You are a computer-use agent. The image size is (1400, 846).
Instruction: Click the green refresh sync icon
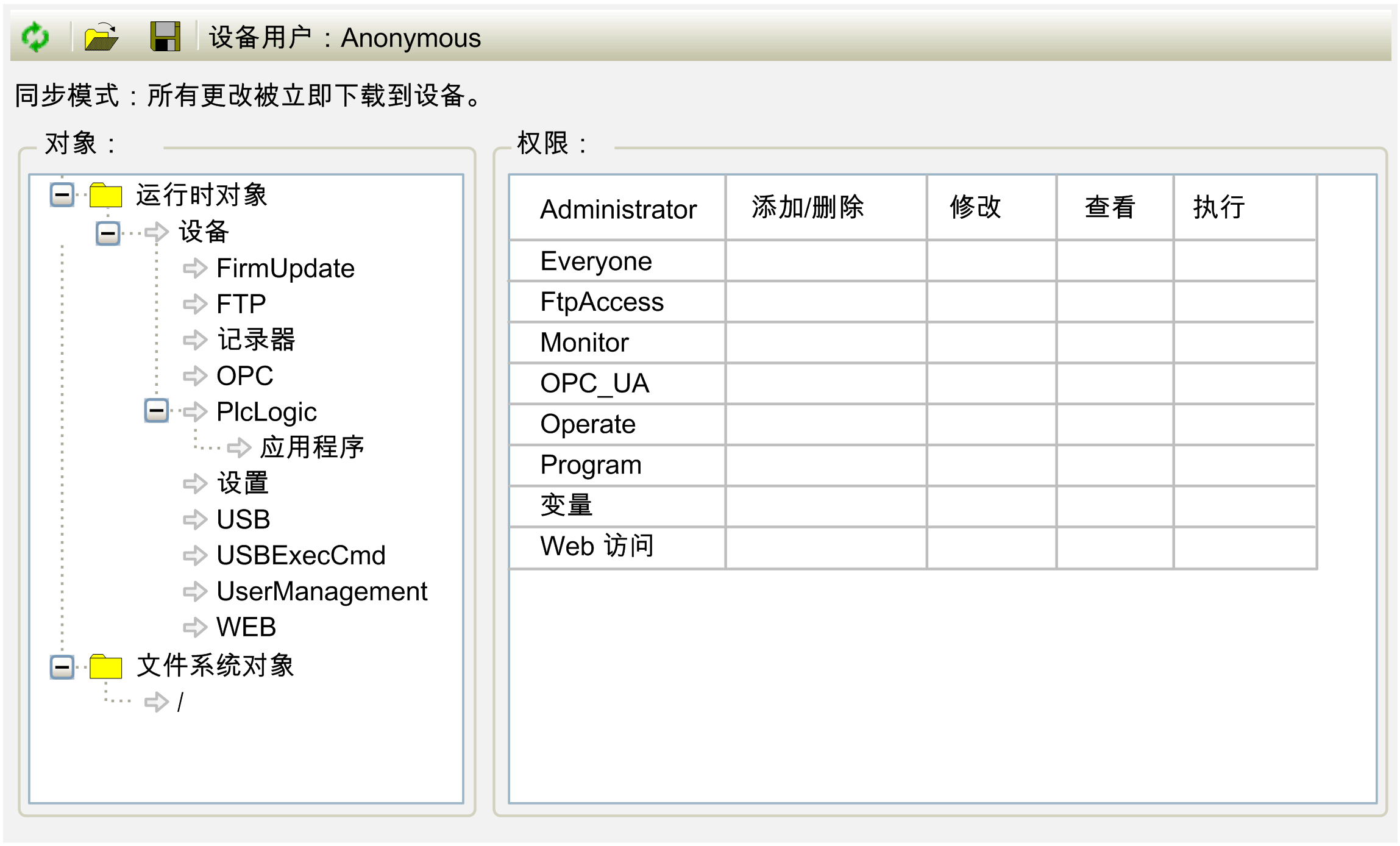click(x=35, y=37)
